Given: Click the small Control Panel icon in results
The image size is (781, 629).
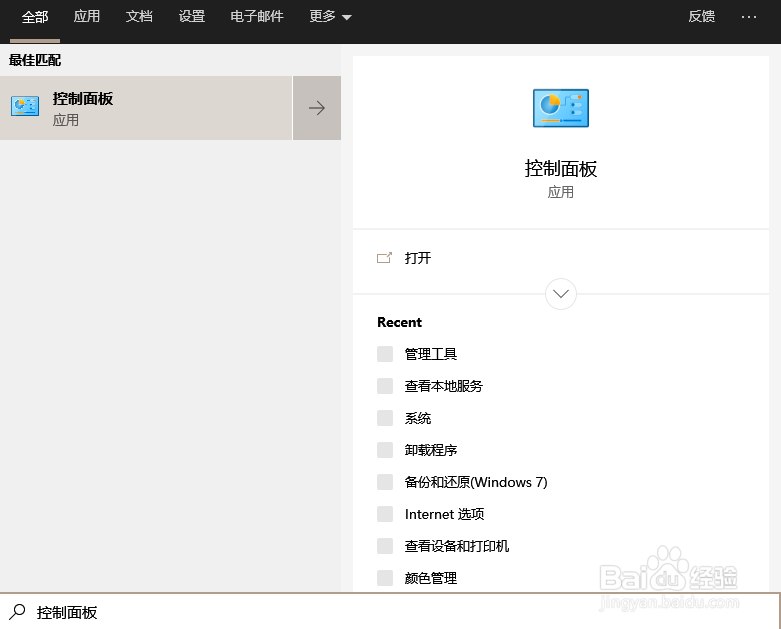Looking at the screenshot, I should click(x=25, y=106).
